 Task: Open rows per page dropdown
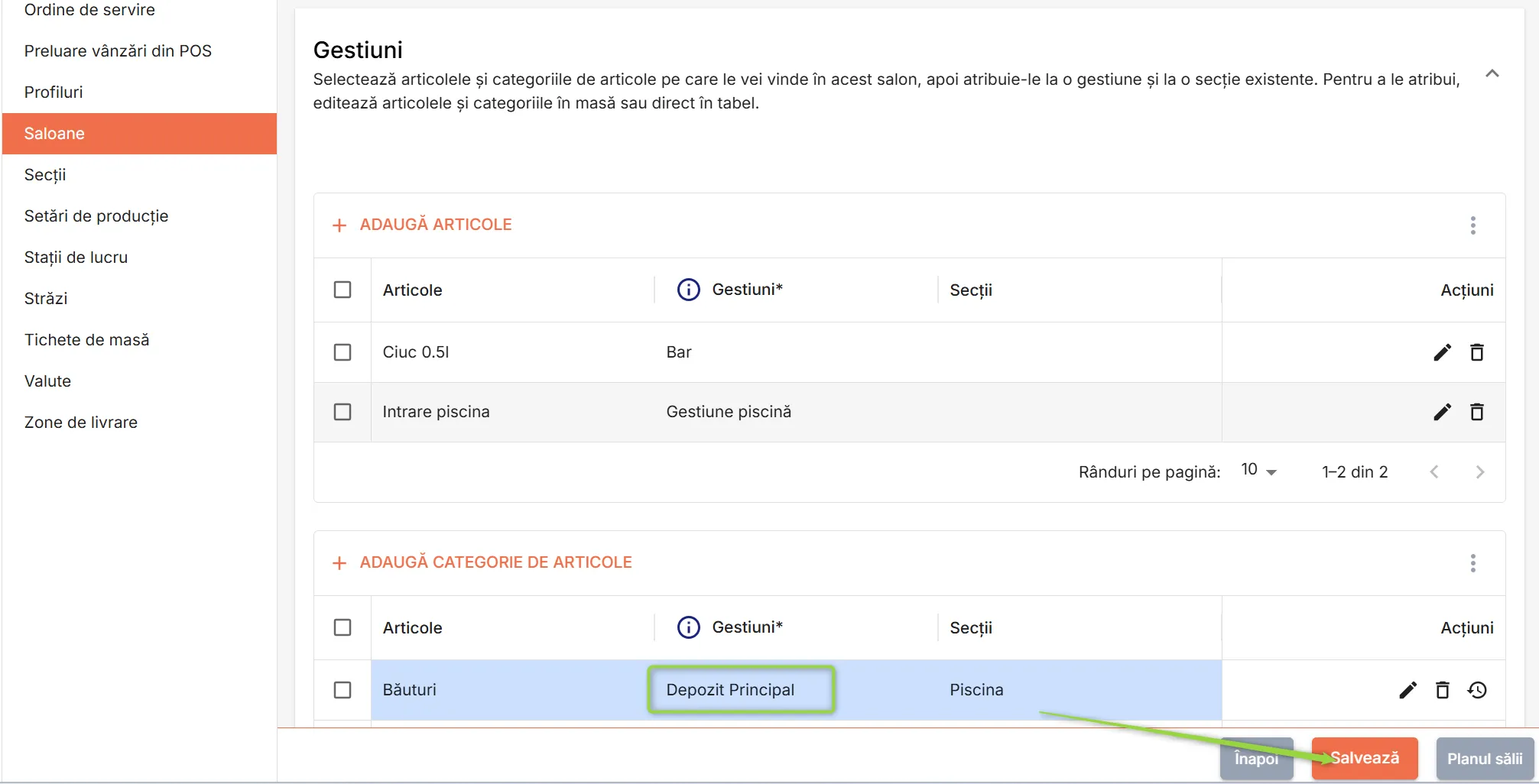point(1258,471)
